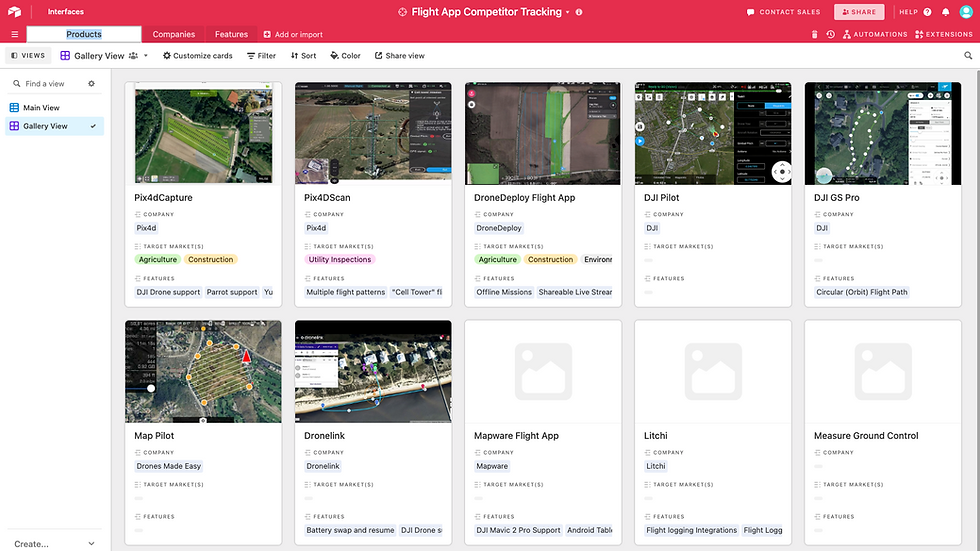Click Multiple flight patterns feature chip
Image resolution: width=980 pixels, height=551 pixels.
(346, 292)
